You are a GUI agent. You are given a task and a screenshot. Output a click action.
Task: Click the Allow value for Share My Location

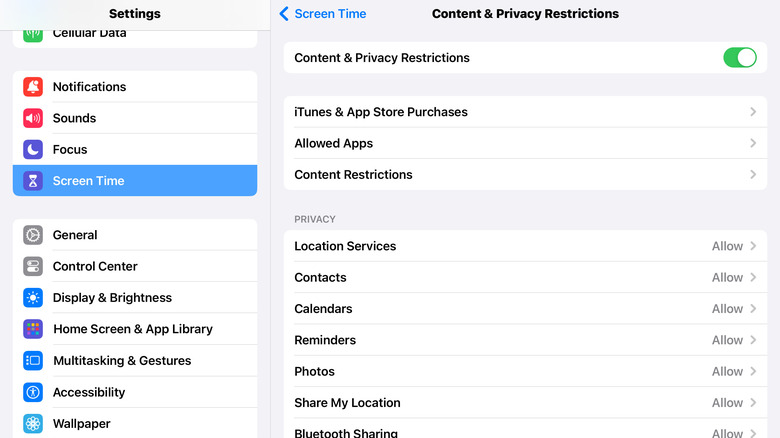point(727,403)
